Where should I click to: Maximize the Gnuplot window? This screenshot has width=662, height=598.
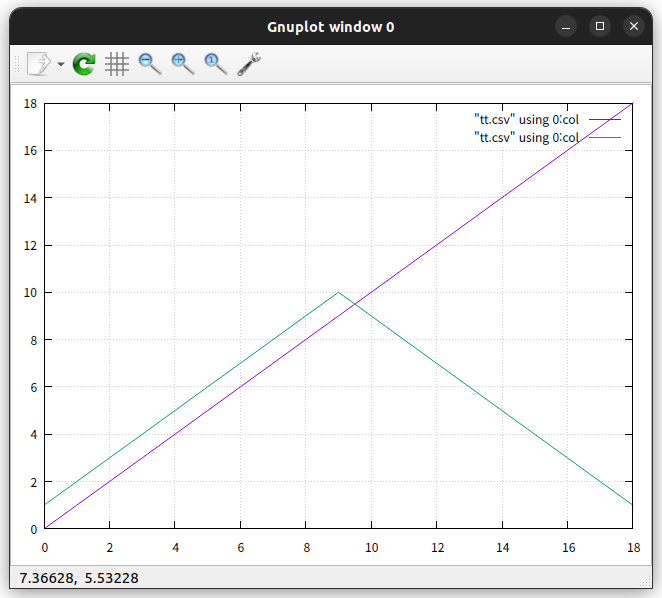click(x=600, y=26)
